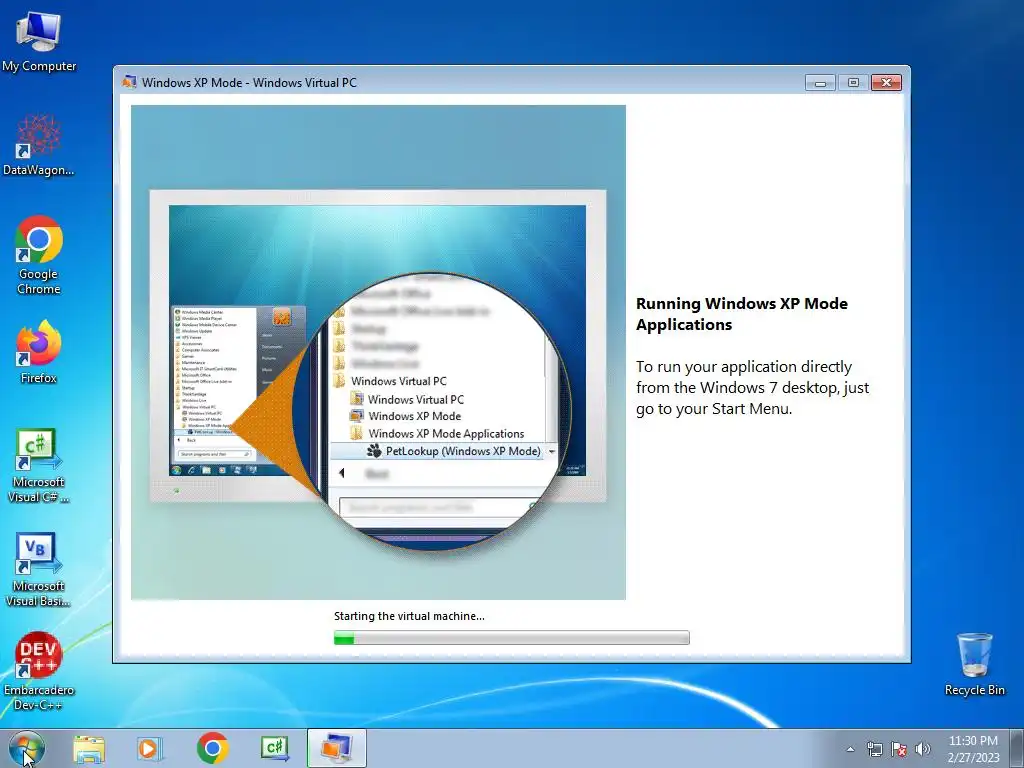Click the "Running Windows XP Mode Applications" heading
This screenshot has height=768, width=1024.
[742, 314]
